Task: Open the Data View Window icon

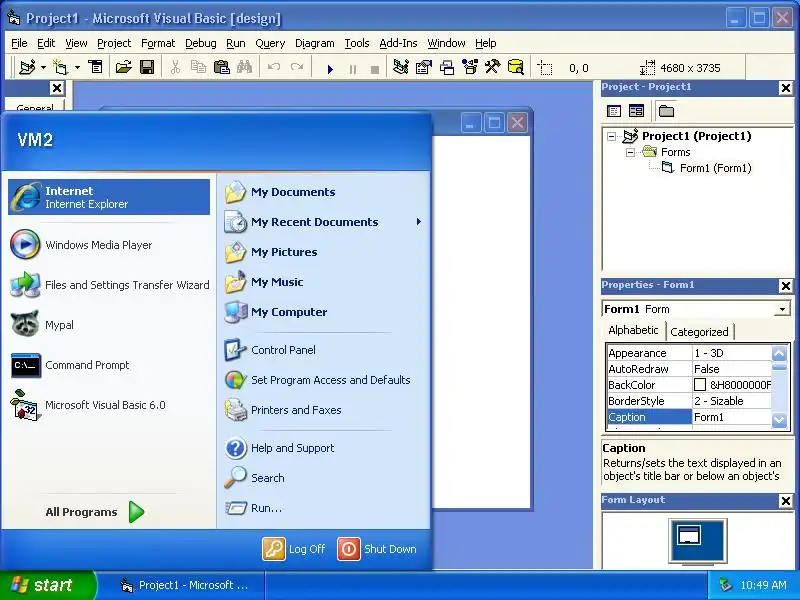Action: click(516, 67)
